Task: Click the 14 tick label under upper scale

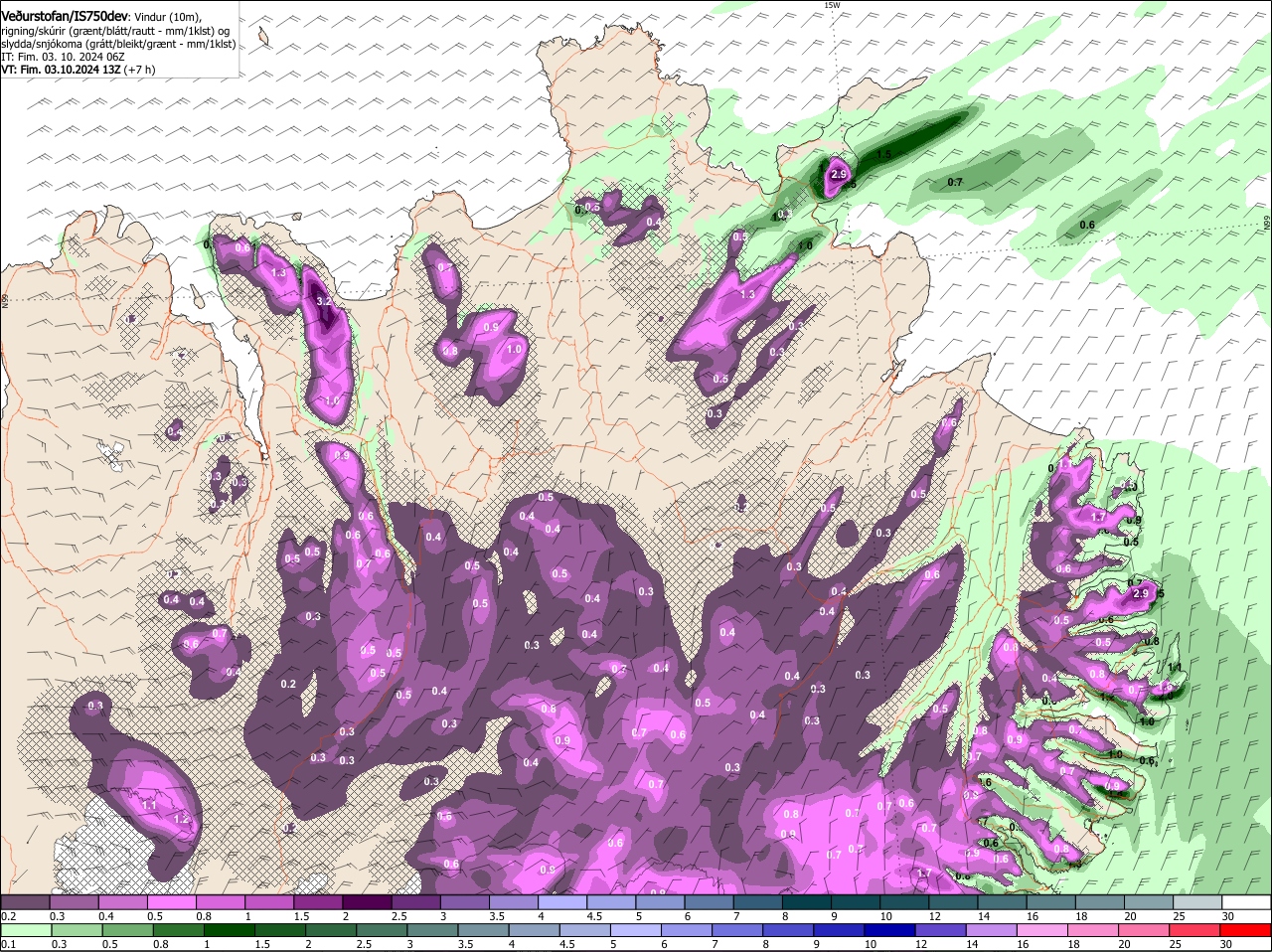Action: point(983,915)
